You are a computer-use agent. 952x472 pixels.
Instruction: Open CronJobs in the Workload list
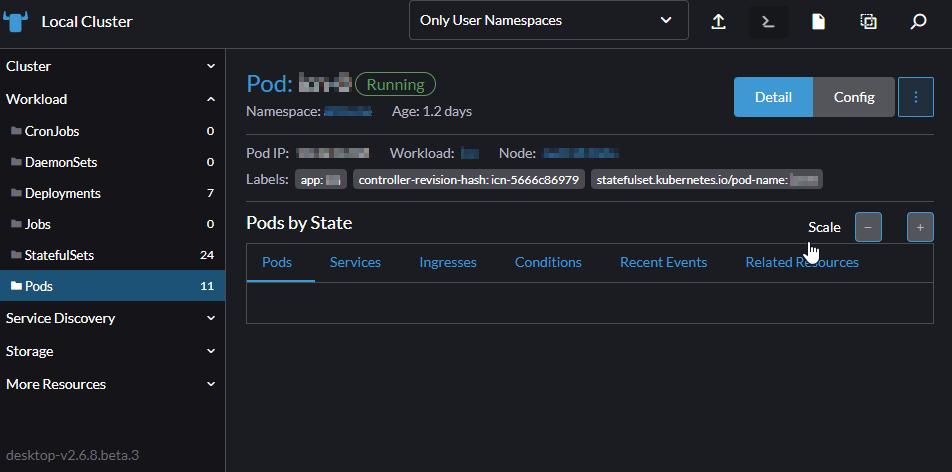[112, 131]
